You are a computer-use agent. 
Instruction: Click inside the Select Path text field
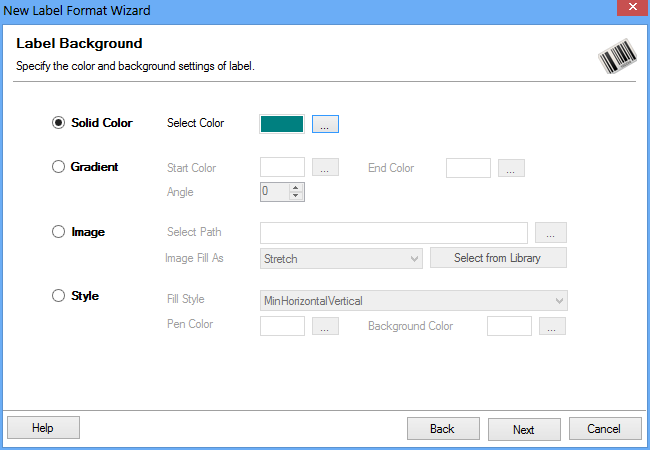point(394,233)
